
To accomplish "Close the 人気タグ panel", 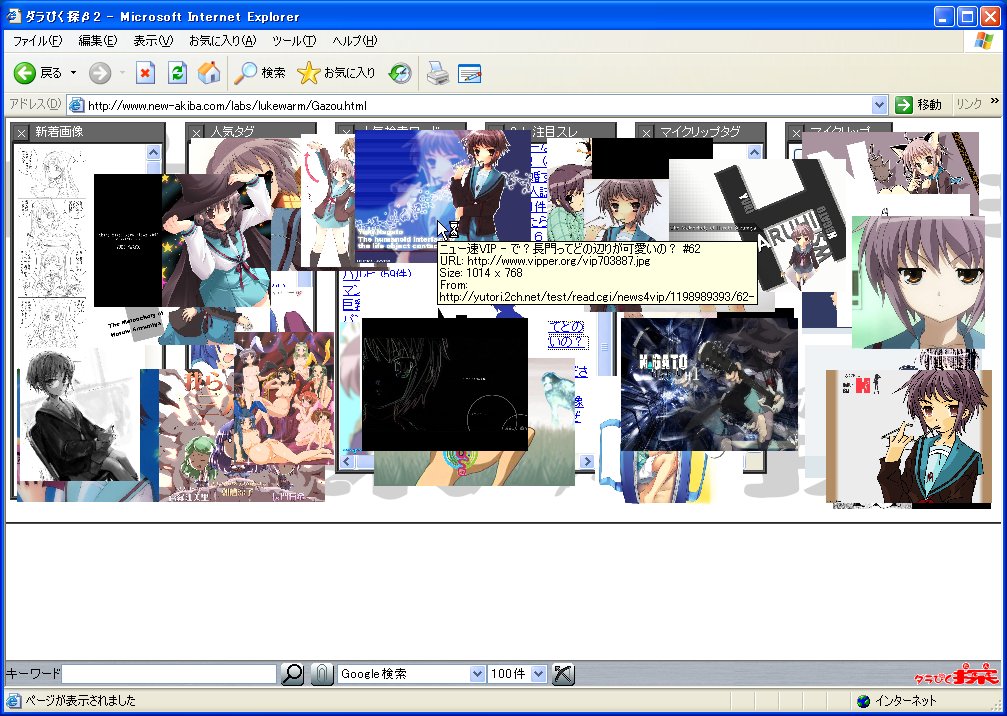I will tap(197, 133).
